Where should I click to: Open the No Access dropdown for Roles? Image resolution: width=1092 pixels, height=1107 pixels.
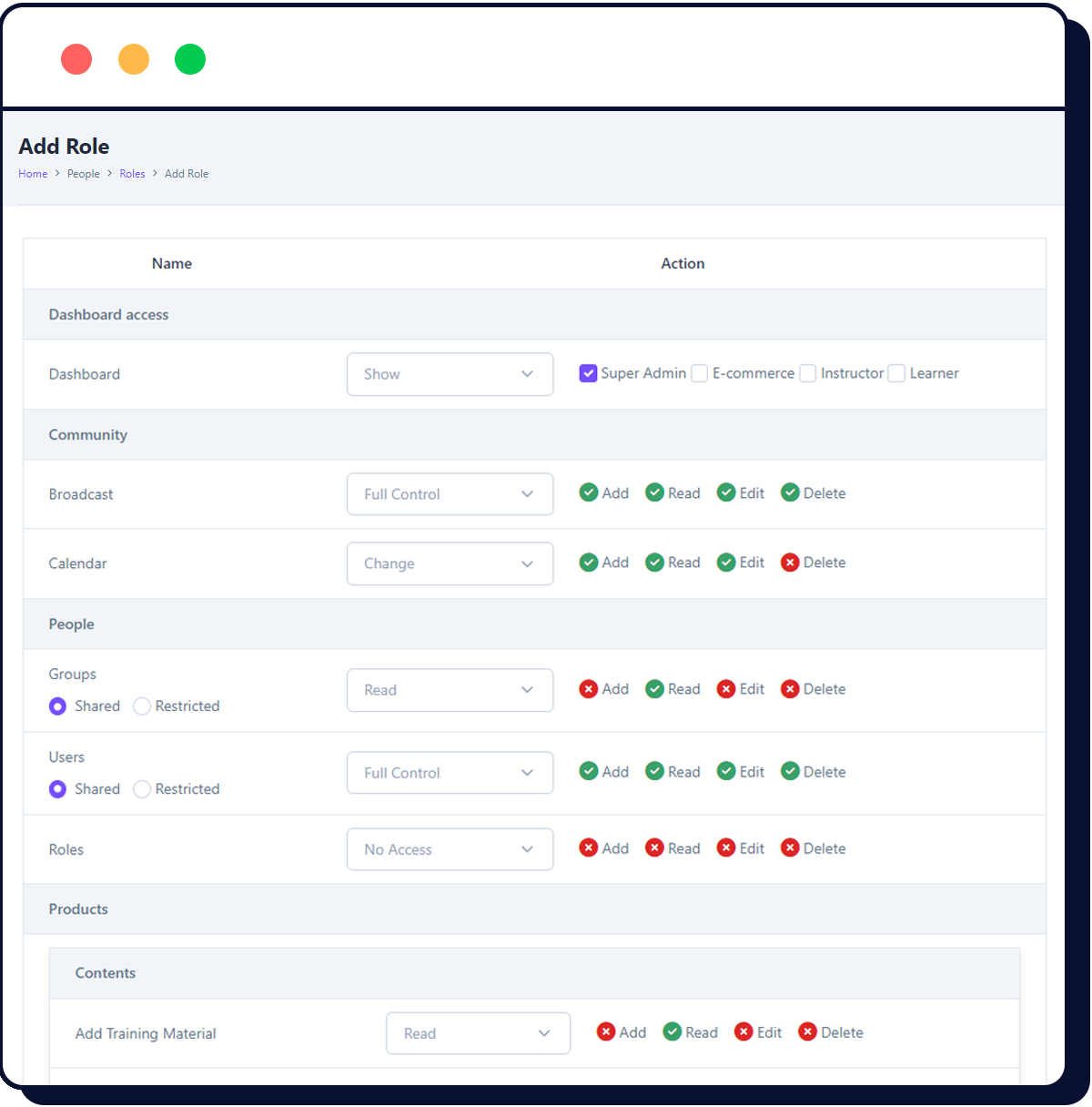(450, 848)
